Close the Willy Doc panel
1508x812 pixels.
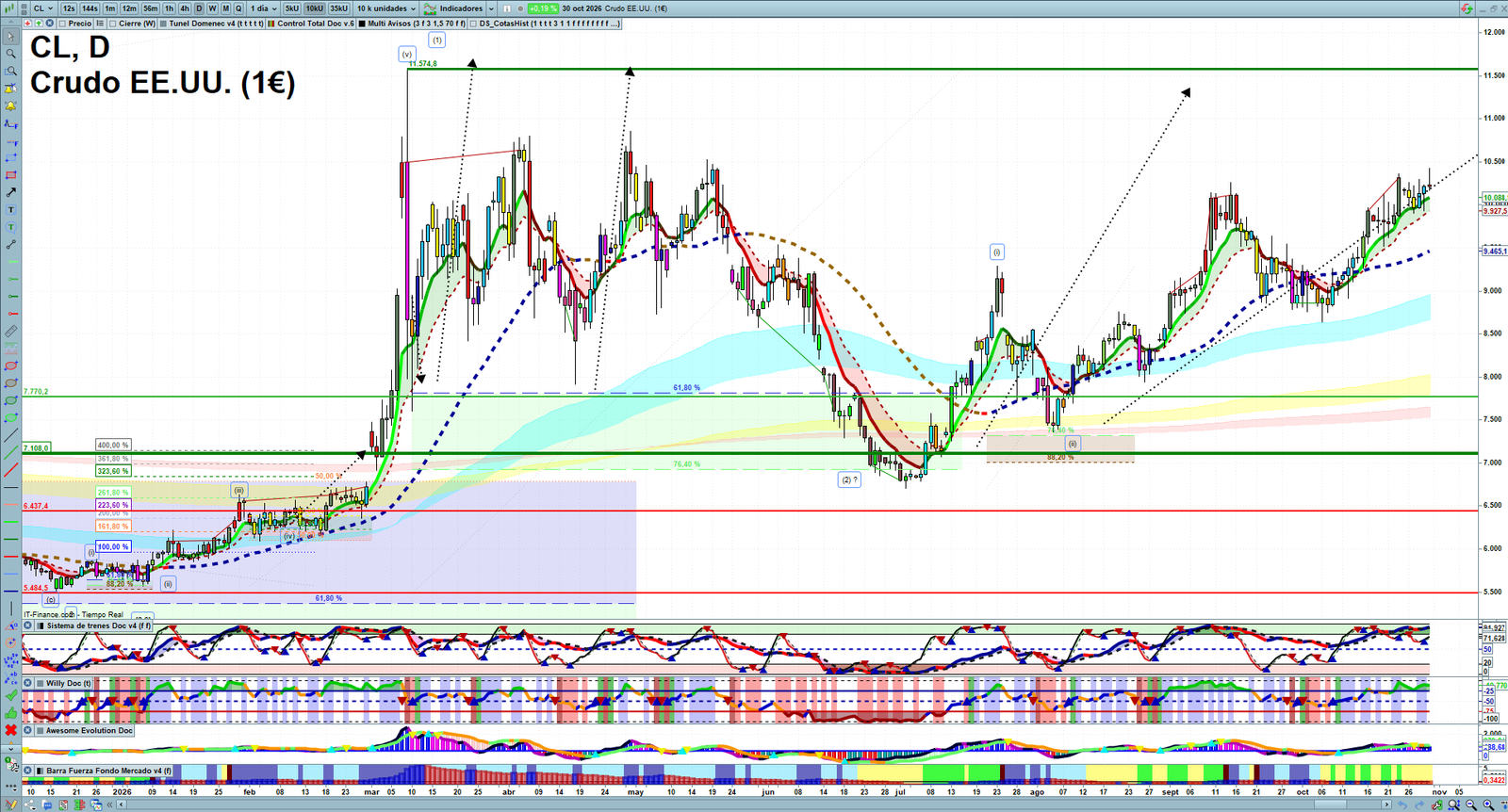point(27,683)
